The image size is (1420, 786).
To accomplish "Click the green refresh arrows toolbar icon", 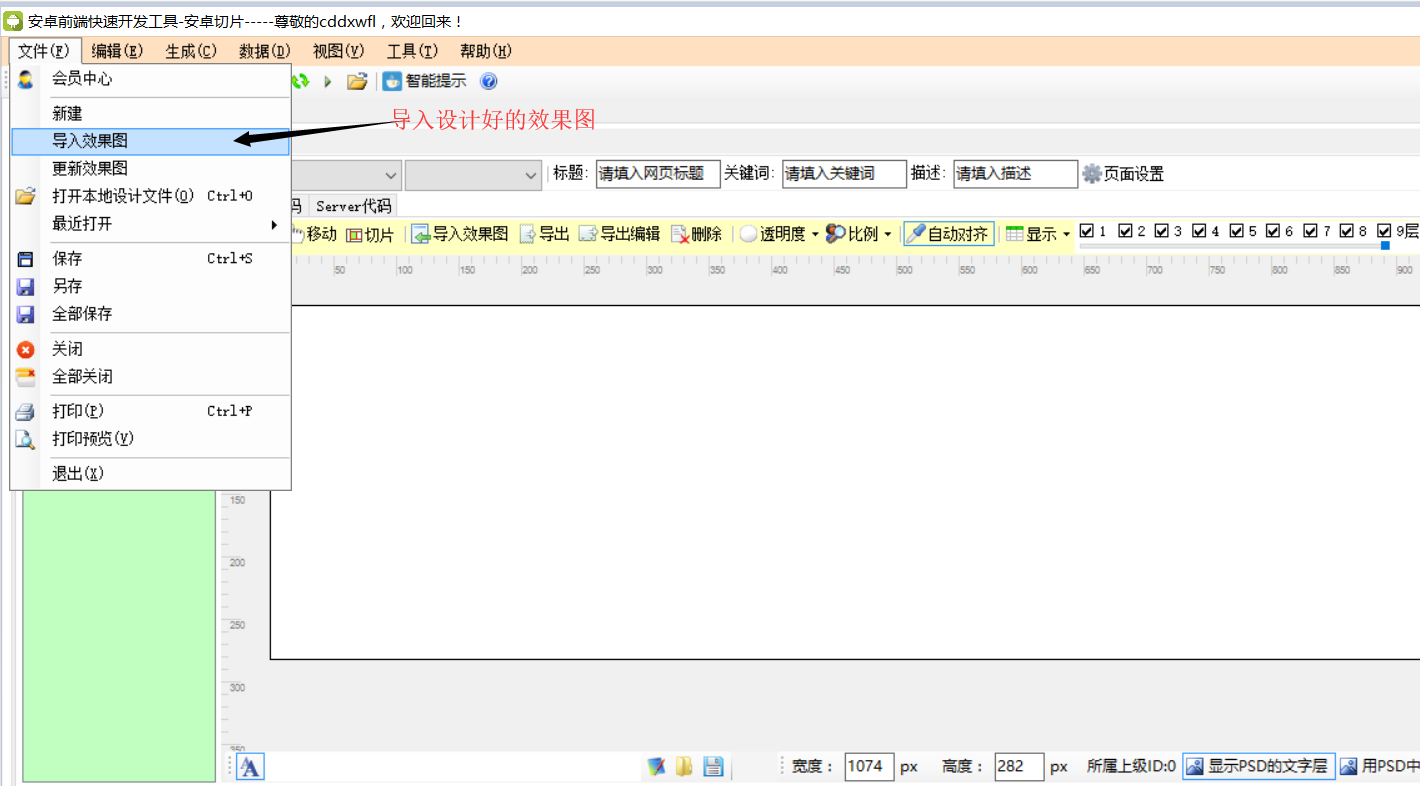I will [300, 81].
